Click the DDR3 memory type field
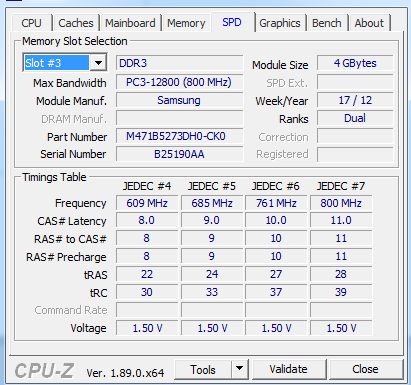 pyautogui.click(x=179, y=63)
